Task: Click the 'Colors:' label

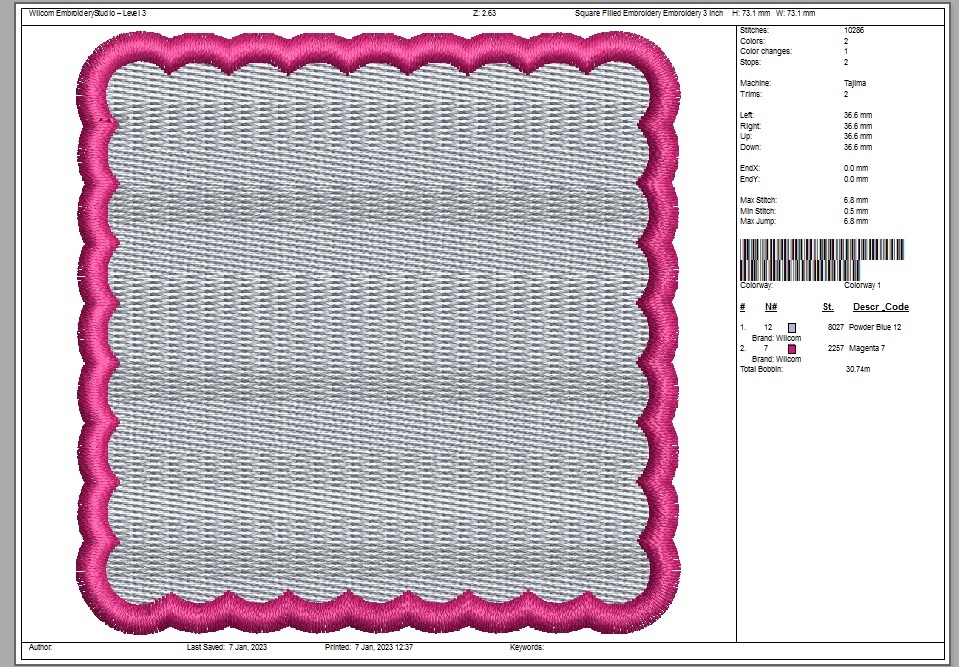Action: coord(752,41)
